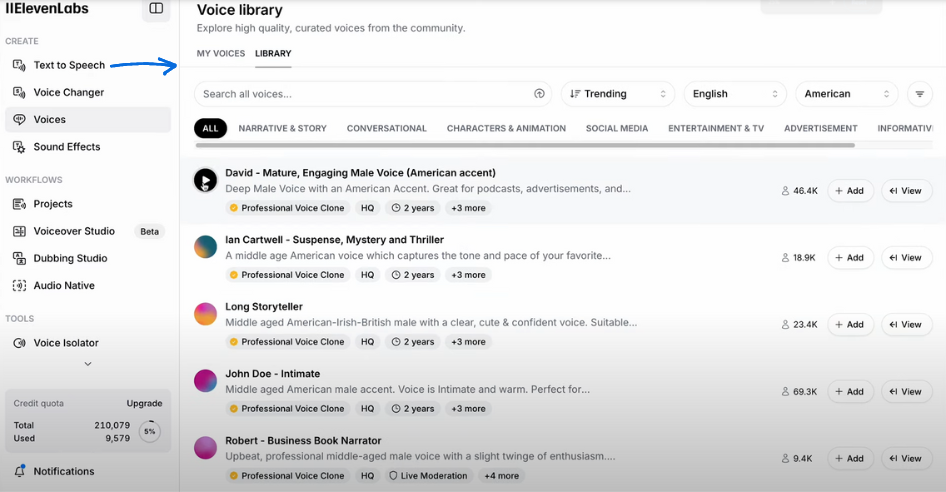The width and height of the screenshot is (946, 492).
Task: Select the CONVERSATIONAL category
Action: click(387, 129)
